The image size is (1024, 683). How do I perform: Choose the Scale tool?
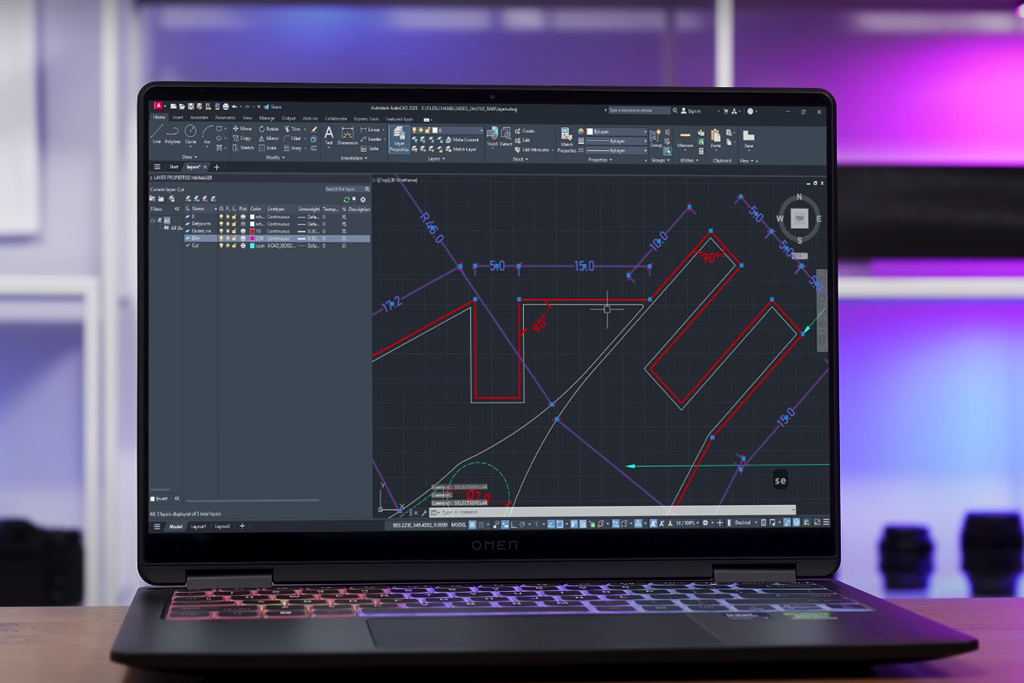pos(267,148)
